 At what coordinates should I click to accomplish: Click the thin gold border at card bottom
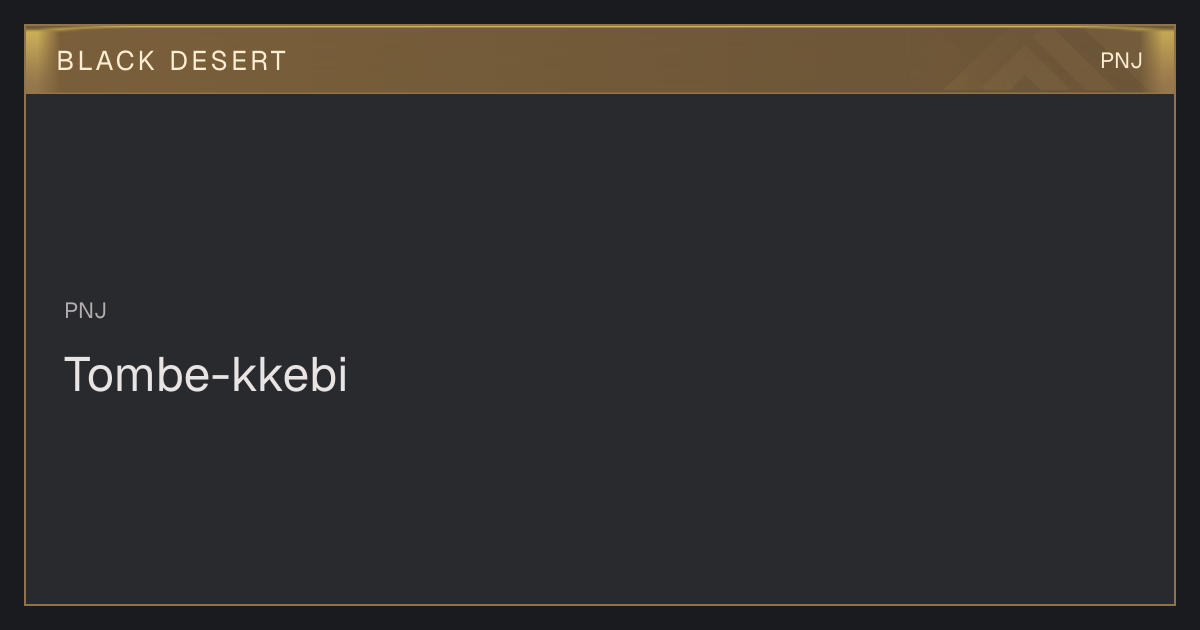pos(600,604)
